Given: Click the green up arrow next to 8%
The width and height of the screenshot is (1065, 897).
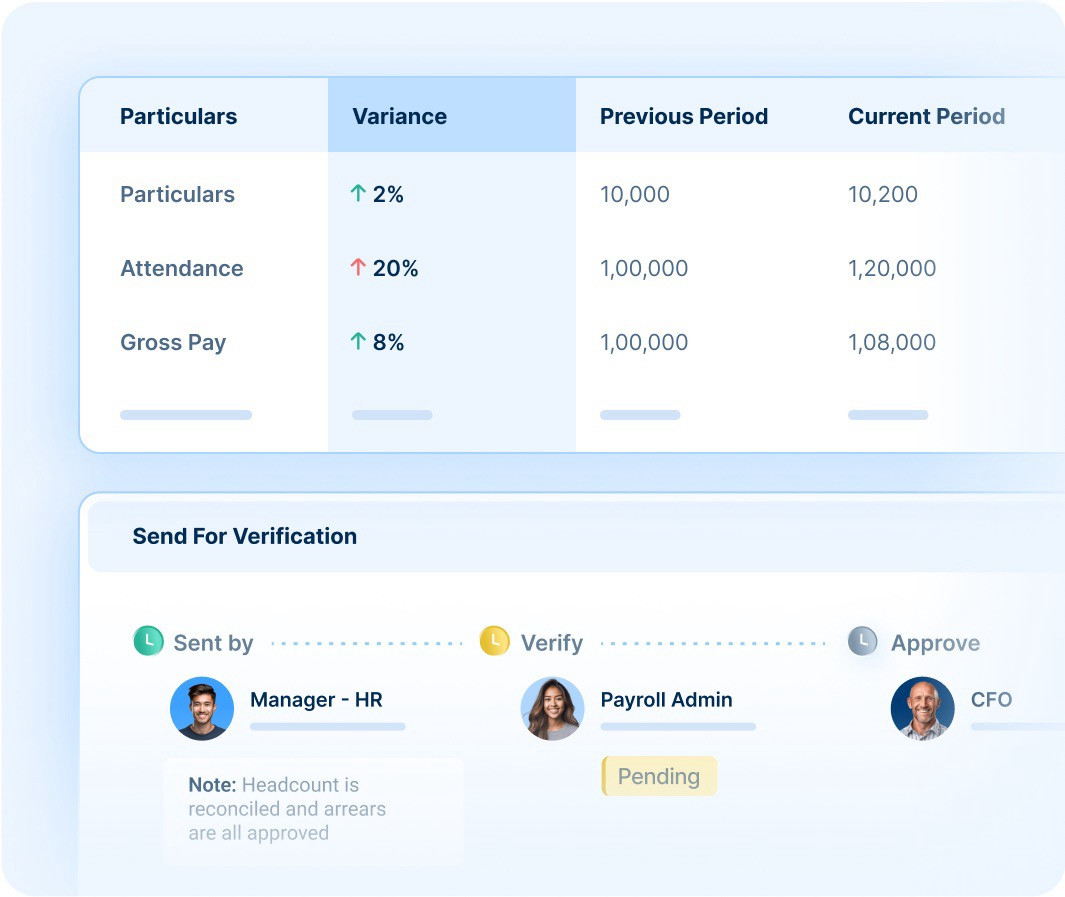Looking at the screenshot, I should tap(358, 342).
